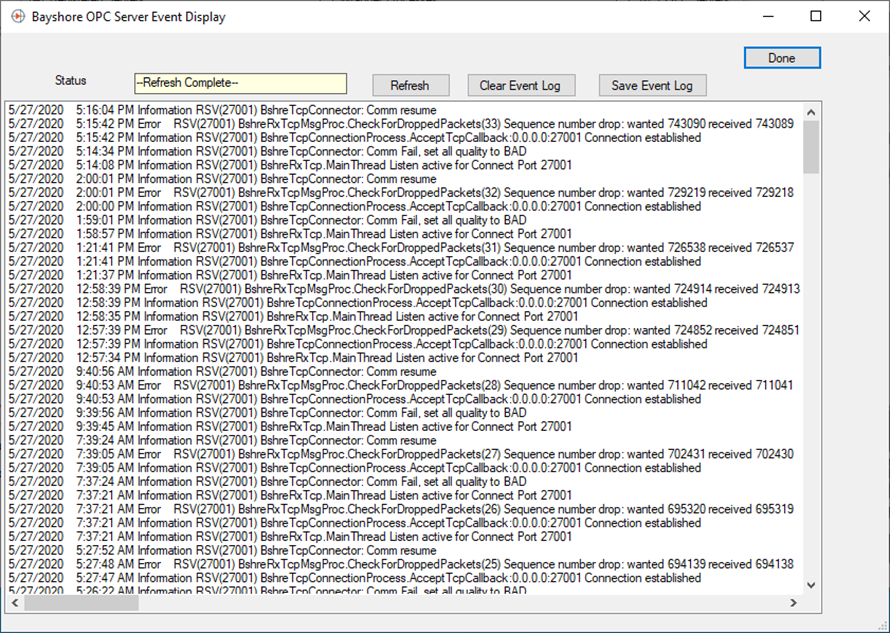Click the horizontal scrollbar left arrow
The image size is (890, 633).
point(15,603)
